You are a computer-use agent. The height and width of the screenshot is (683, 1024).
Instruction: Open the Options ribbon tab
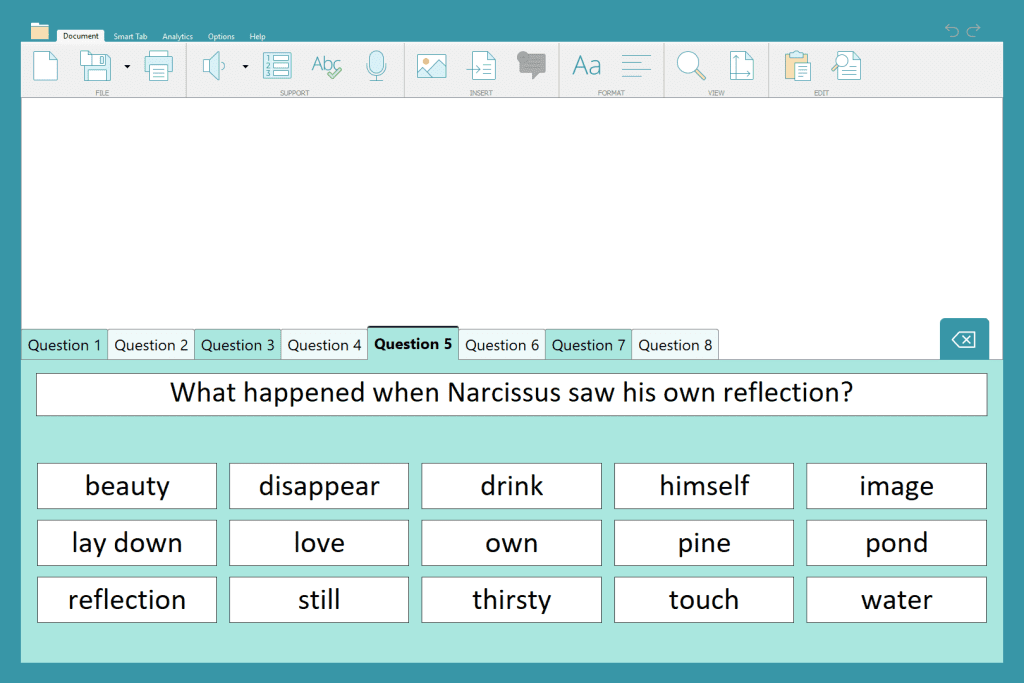(x=221, y=37)
